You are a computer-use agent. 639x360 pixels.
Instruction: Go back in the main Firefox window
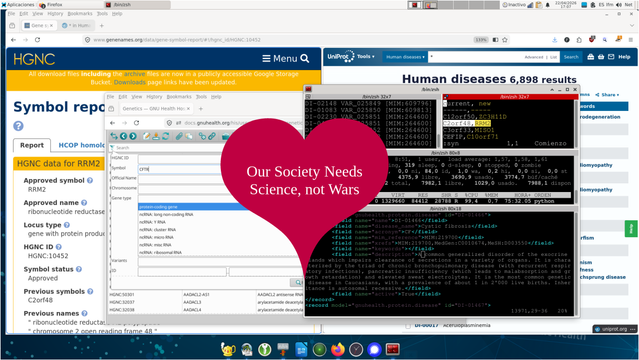(x=13, y=40)
